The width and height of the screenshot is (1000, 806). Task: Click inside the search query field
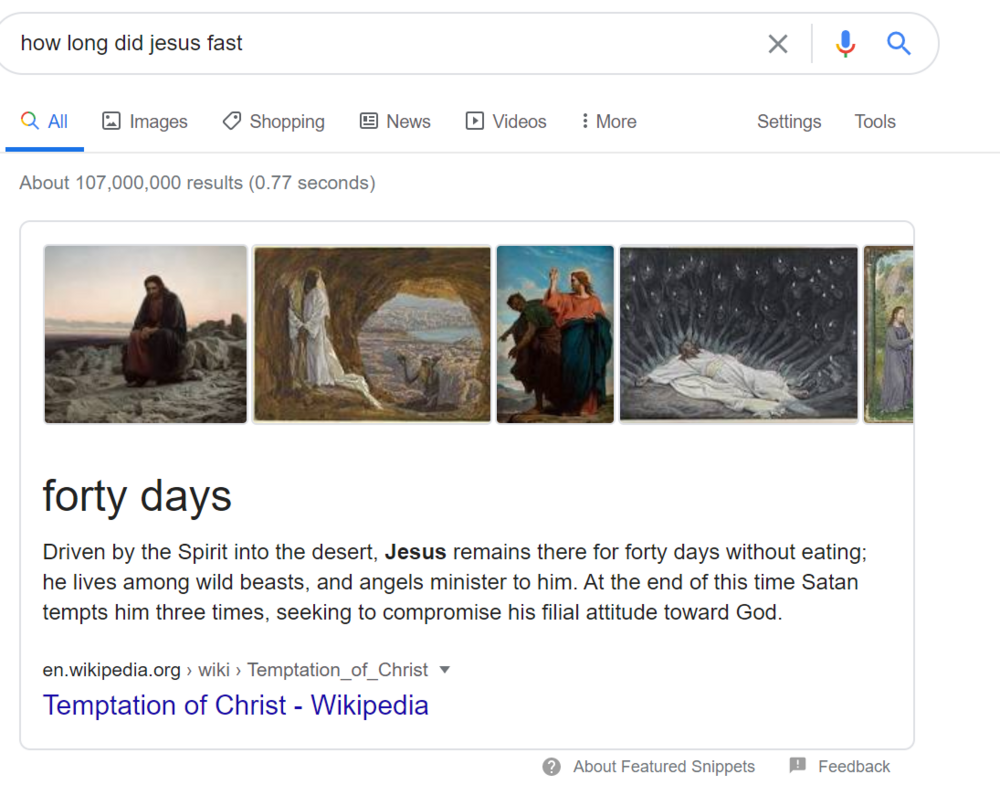coord(383,43)
